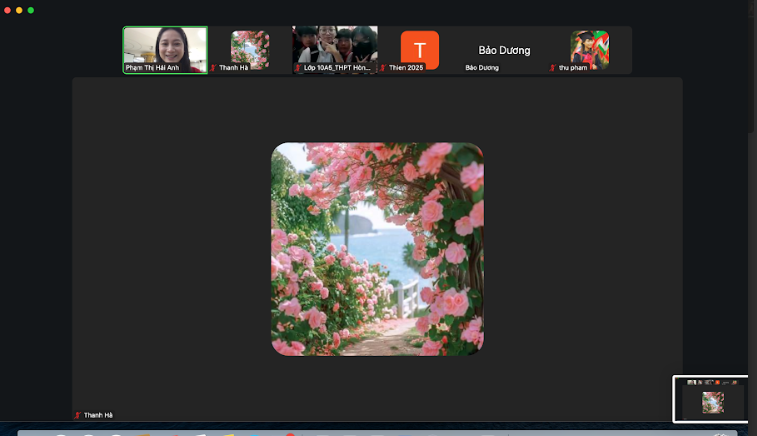Viewport: 757px width, 436px height.
Task: Click the large Bảo Dương name in the strip
Action: coord(504,50)
